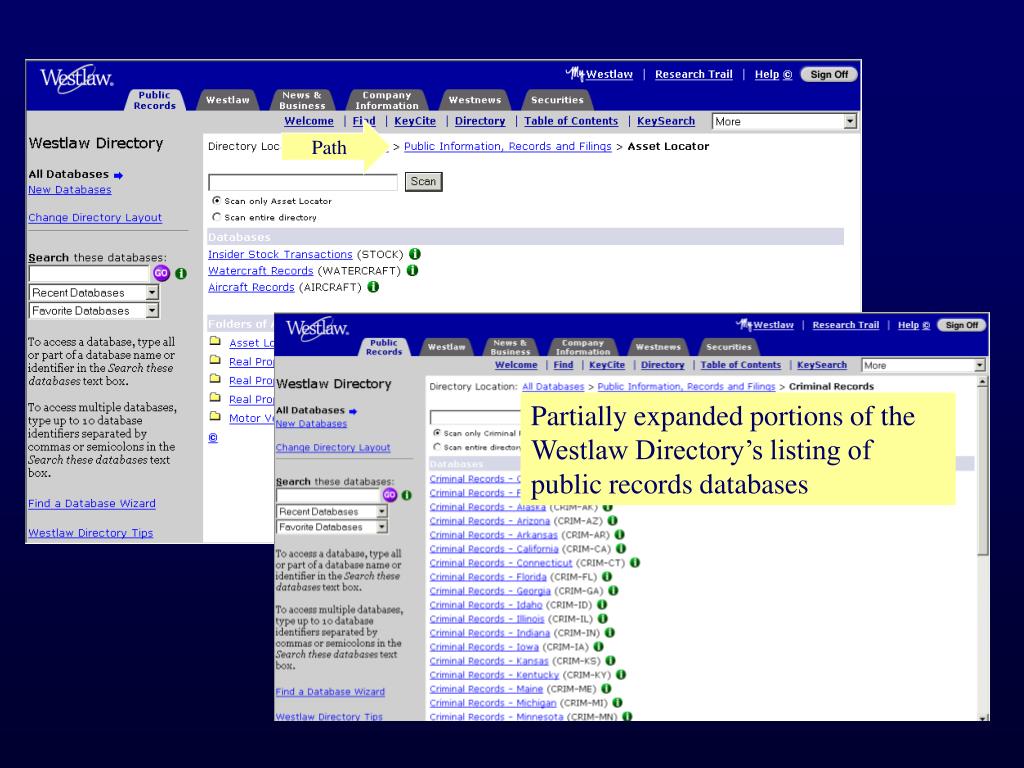Click scrollbar up arrow in front window
The image size is (1024, 768).
coord(984,381)
